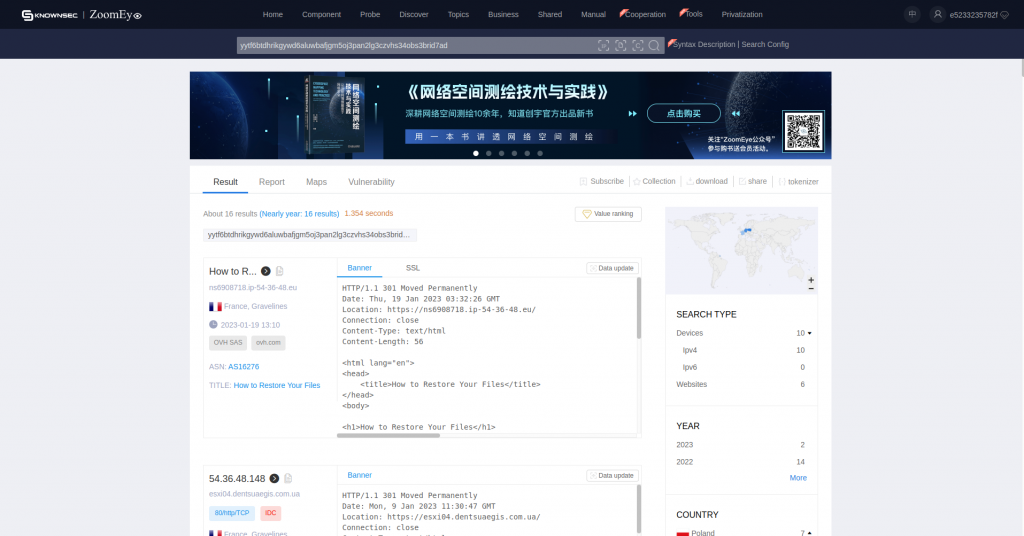Click the backward arrows on the banner
Viewport: 1024px width, 536px height.
coord(735,114)
